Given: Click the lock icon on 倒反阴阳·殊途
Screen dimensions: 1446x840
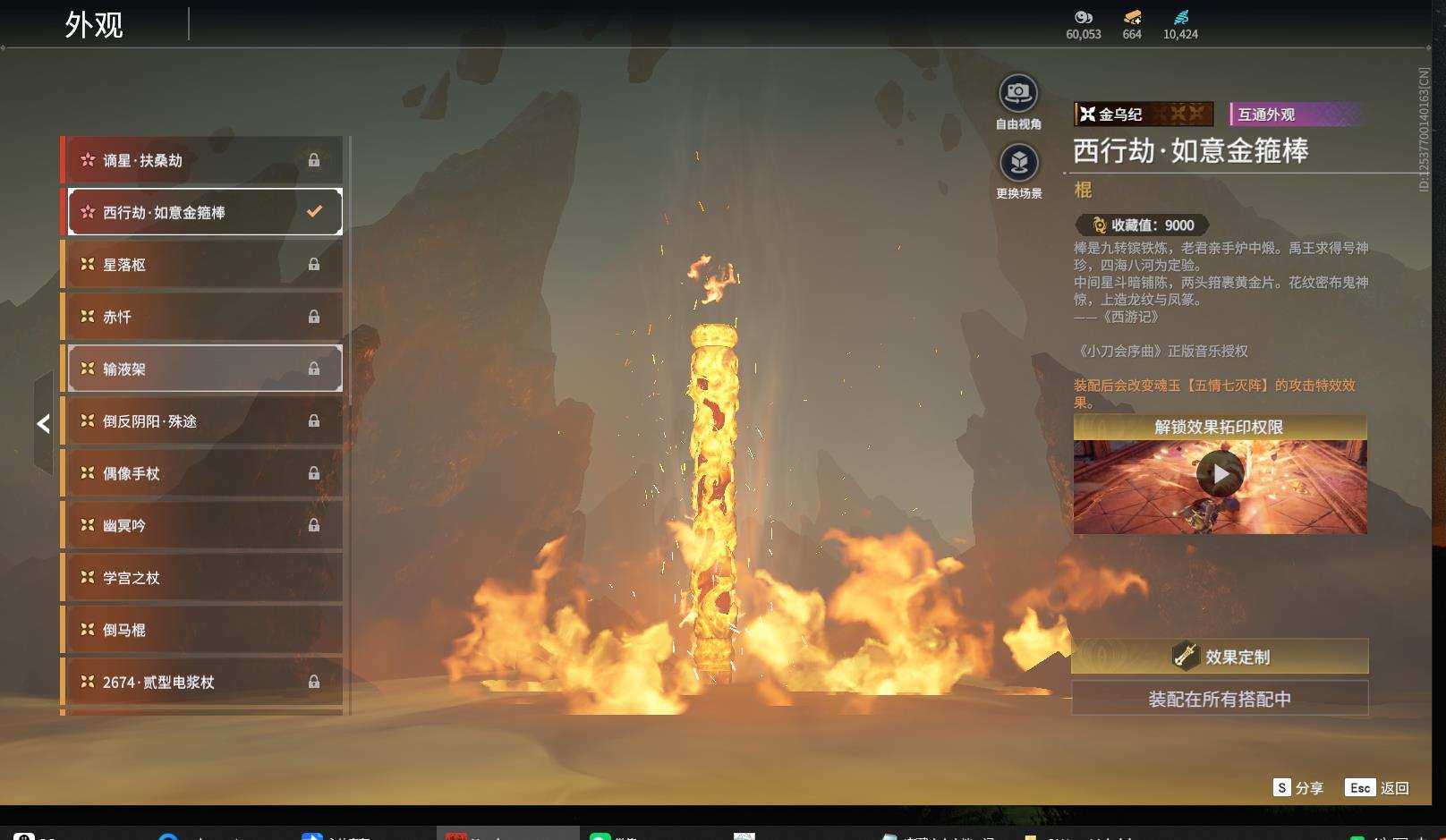Looking at the screenshot, I should [x=314, y=420].
